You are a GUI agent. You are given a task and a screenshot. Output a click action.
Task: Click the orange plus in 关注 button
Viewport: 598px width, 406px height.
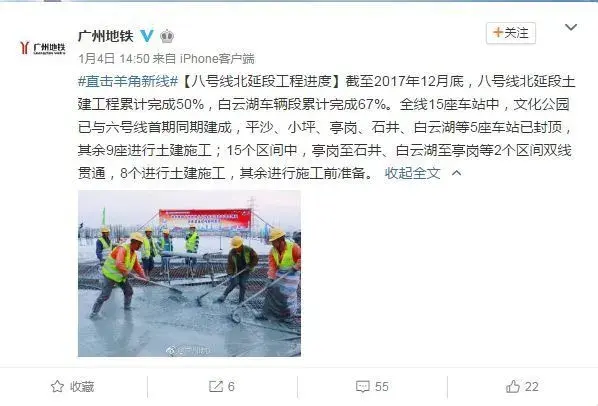pyautogui.click(x=498, y=32)
